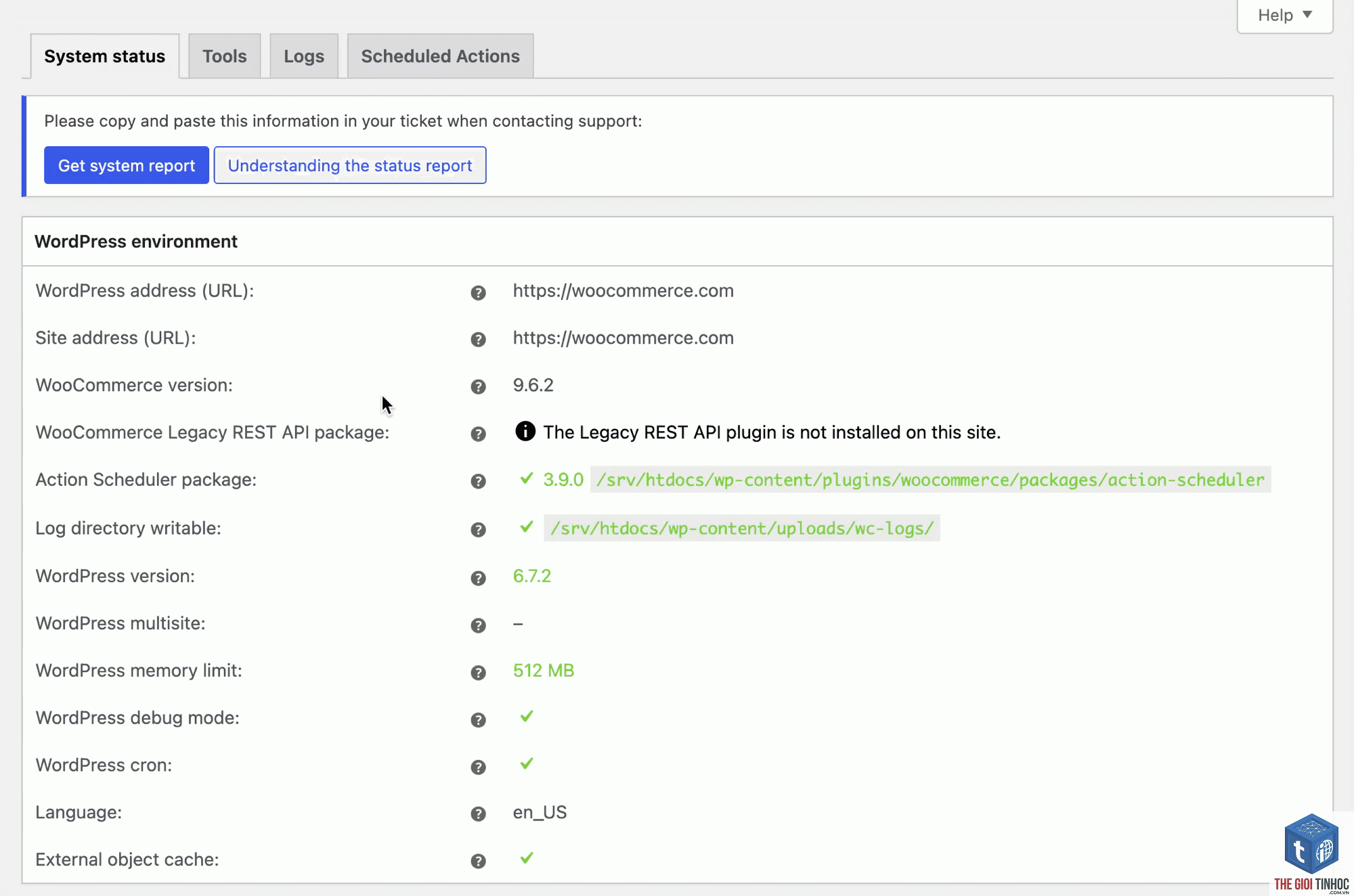Click the WooCommerce Legacy REST API package label
Image resolution: width=1354 pixels, height=896 pixels.
click(213, 432)
